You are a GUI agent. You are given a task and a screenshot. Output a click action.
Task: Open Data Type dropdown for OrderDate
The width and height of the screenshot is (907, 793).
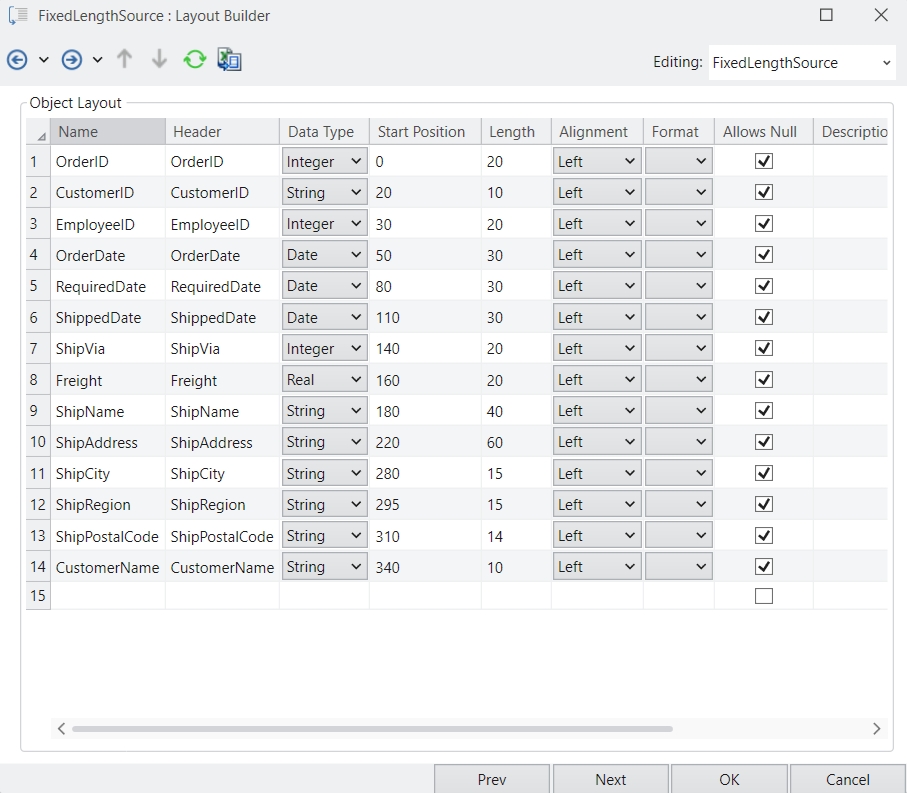click(x=324, y=255)
